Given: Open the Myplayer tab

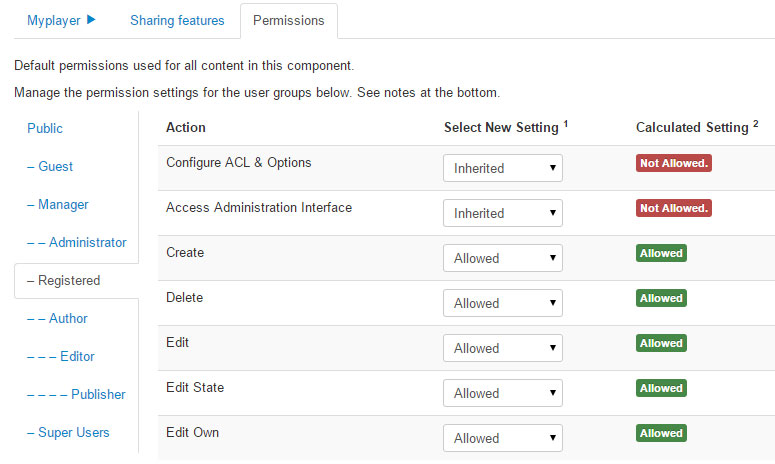Looking at the screenshot, I should pyautogui.click(x=61, y=20).
